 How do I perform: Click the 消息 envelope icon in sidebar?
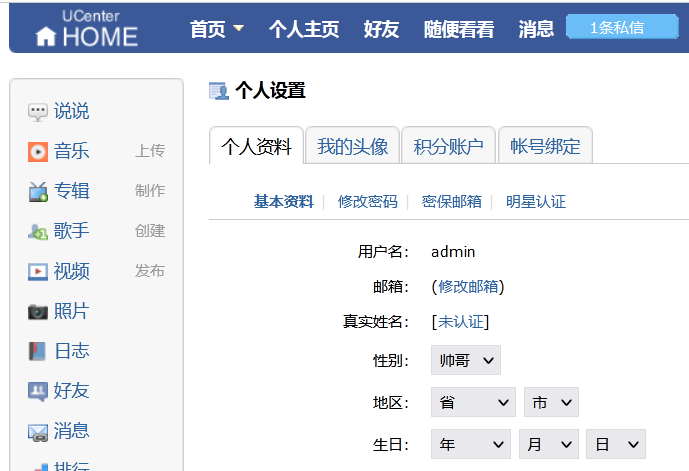tap(38, 432)
